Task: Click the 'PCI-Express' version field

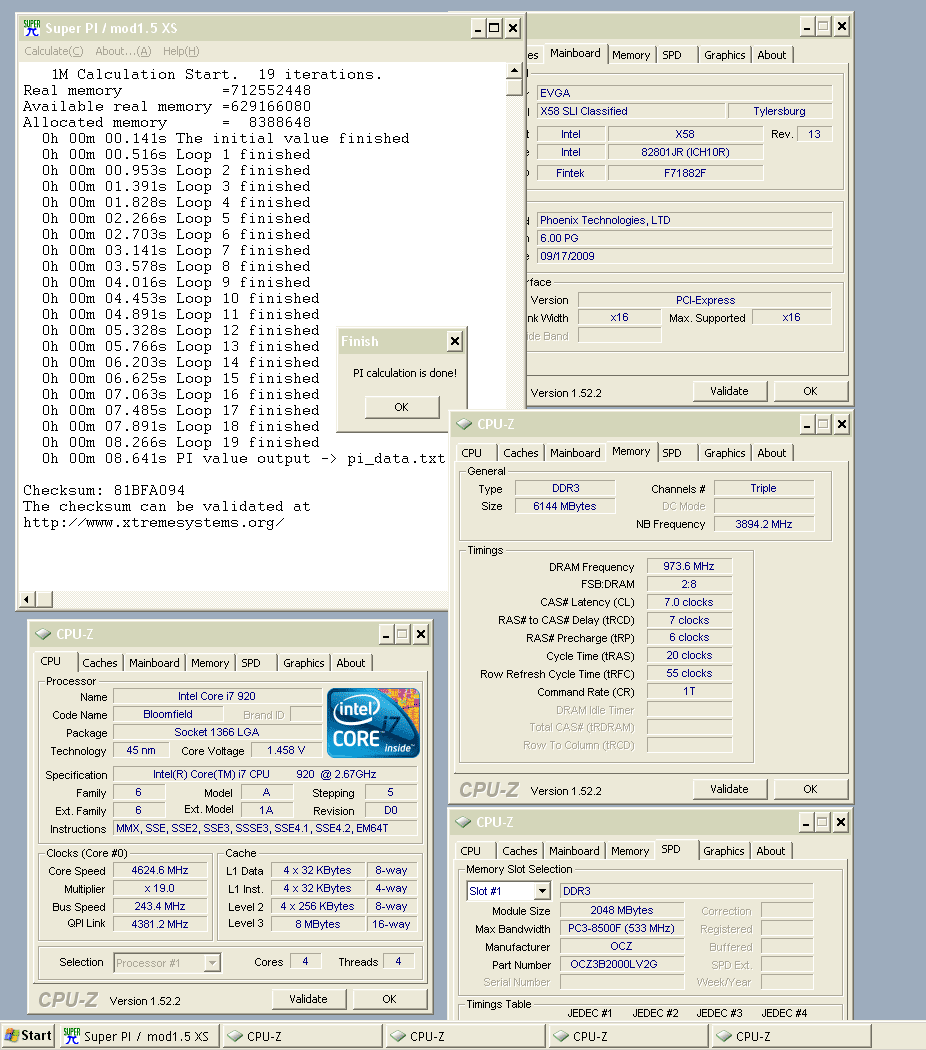Action: (705, 300)
